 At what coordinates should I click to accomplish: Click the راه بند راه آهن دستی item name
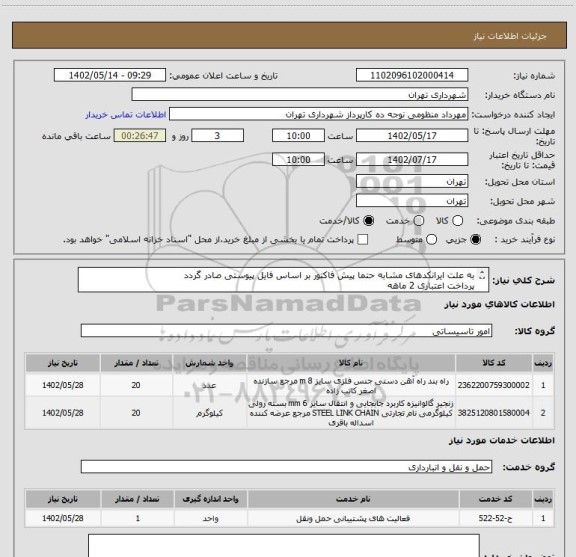(x=350, y=386)
